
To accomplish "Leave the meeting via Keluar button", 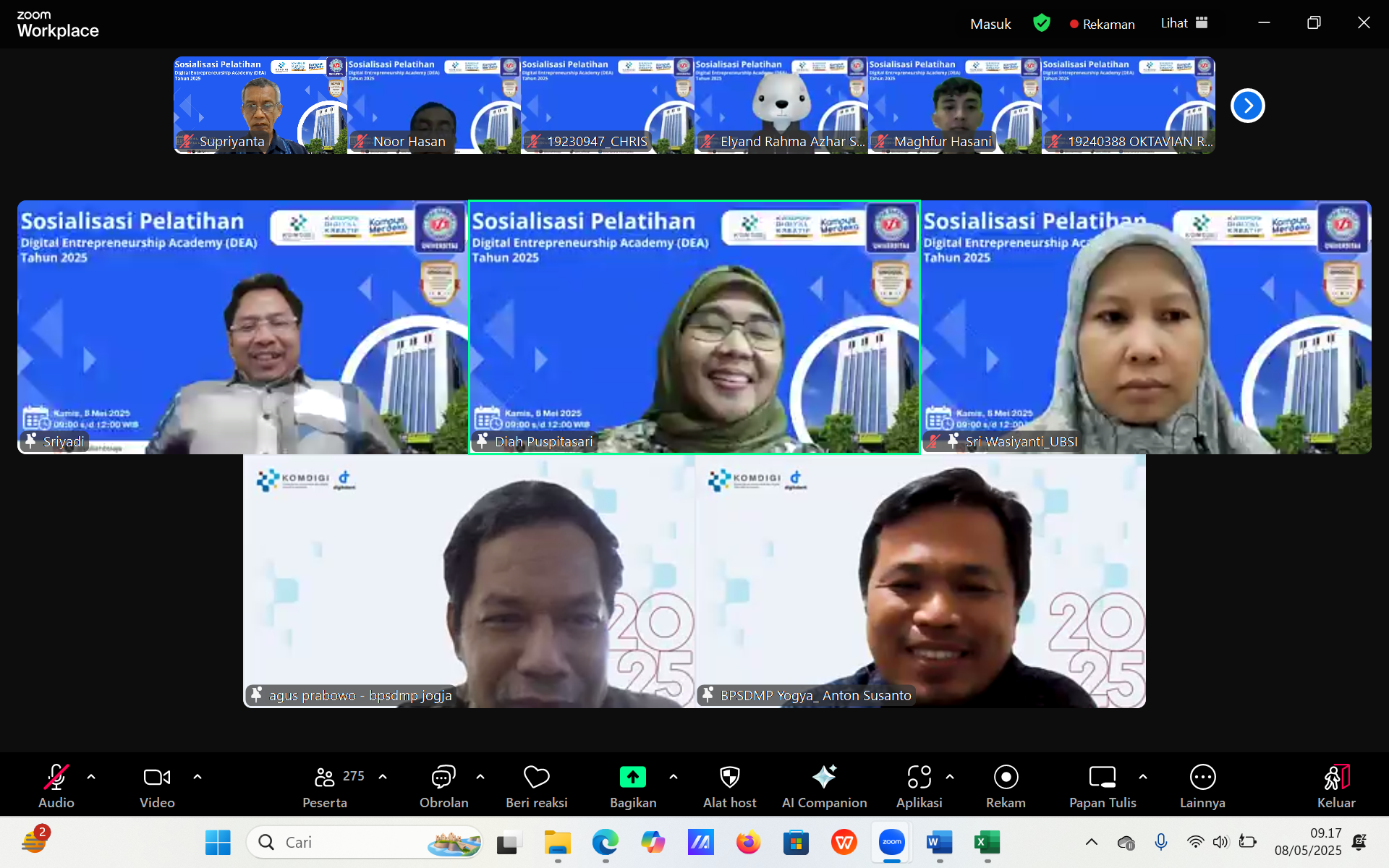I will (1335, 778).
